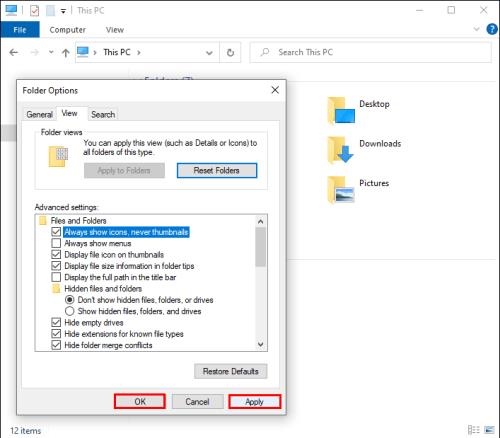Click the Up directory arrow
Screen dimensions: 500x438
point(66,53)
